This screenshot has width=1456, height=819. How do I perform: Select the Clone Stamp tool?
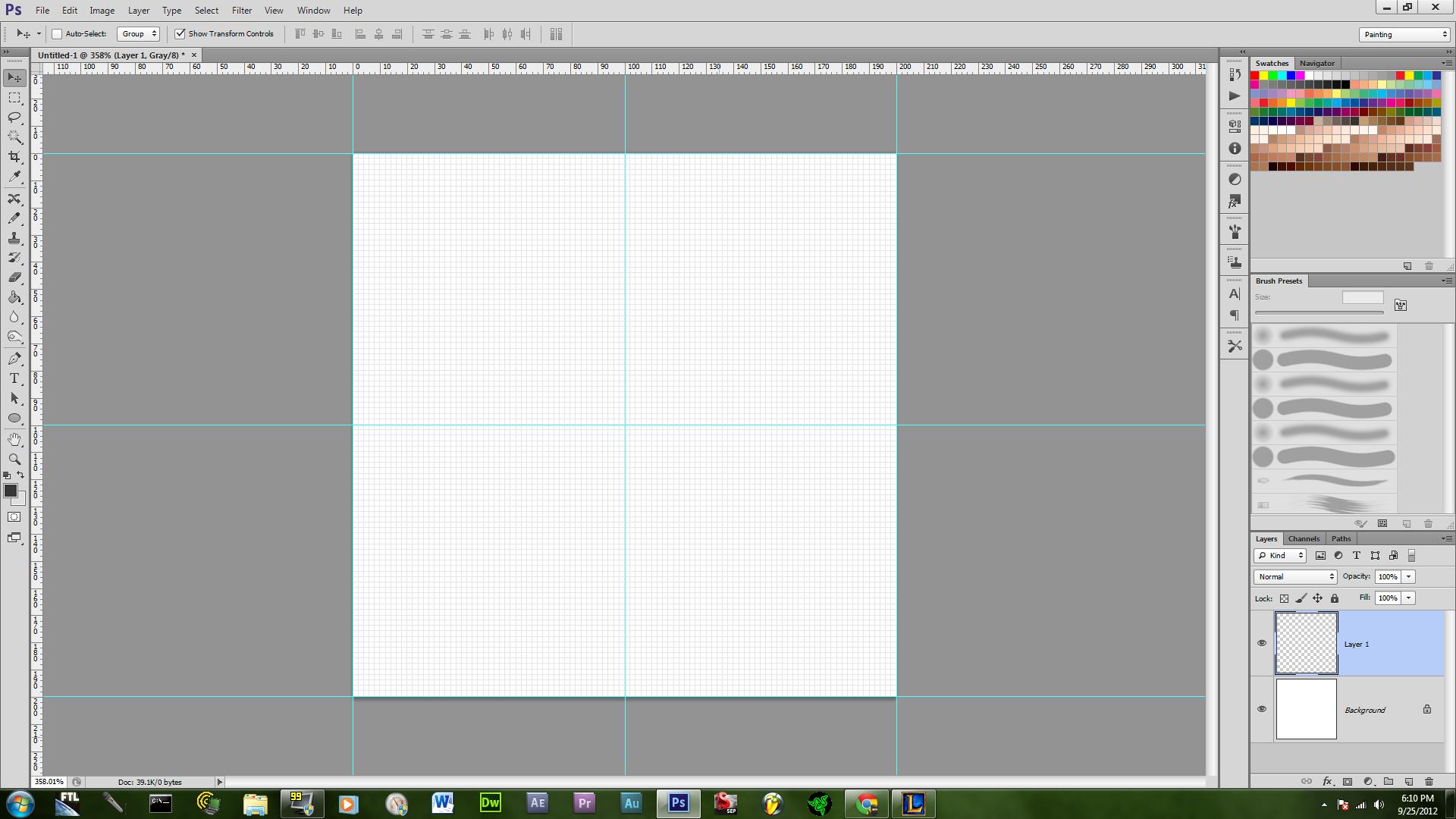(x=14, y=238)
